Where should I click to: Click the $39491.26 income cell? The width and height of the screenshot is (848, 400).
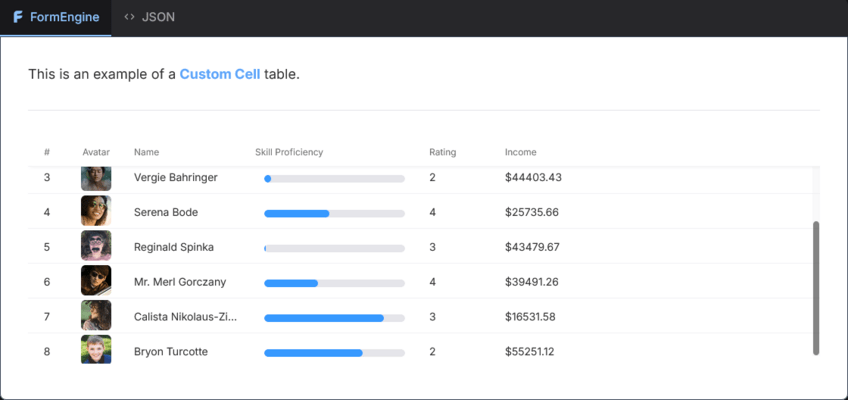coord(532,282)
